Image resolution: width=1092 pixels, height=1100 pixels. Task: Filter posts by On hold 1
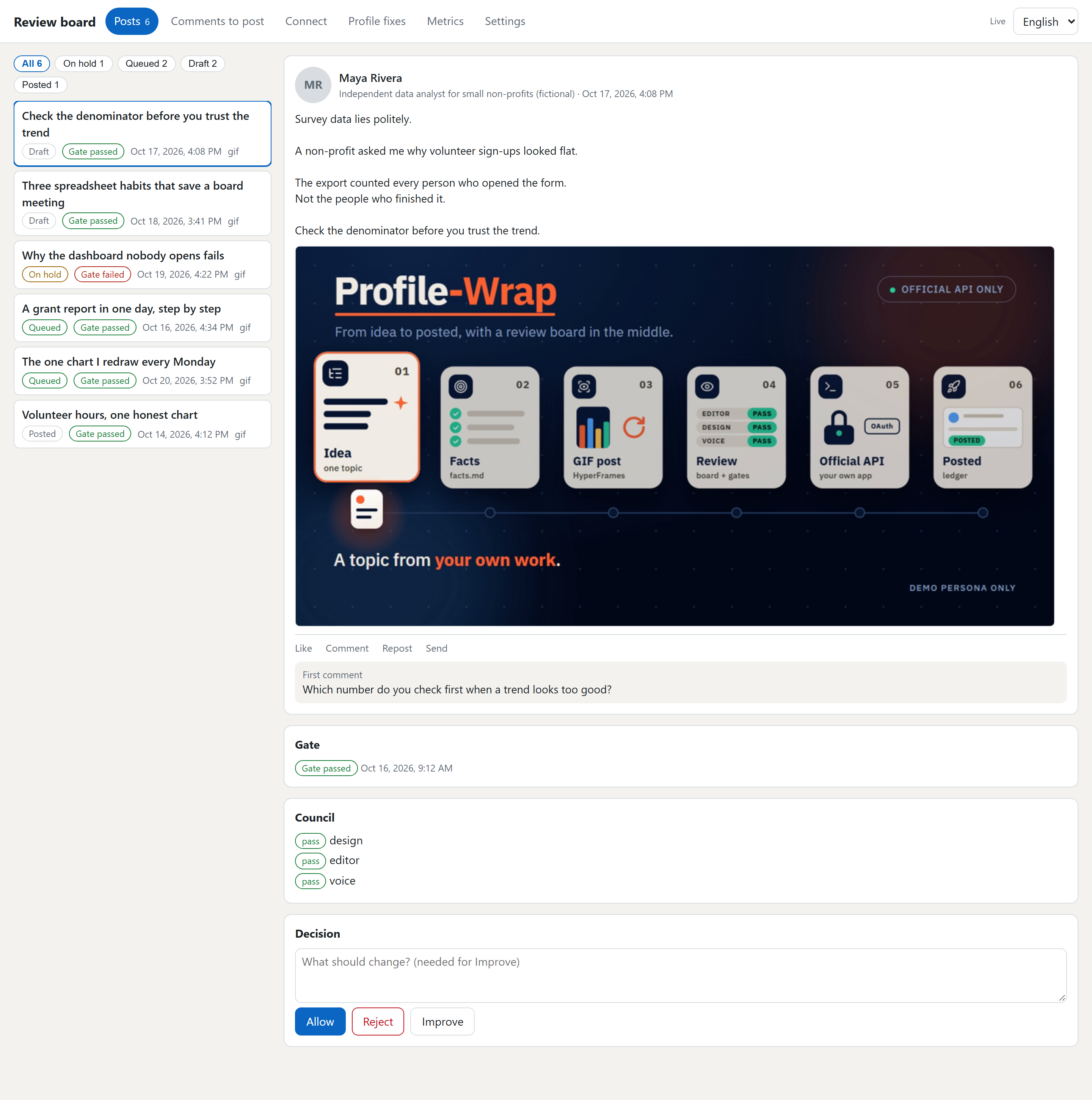(84, 63)
